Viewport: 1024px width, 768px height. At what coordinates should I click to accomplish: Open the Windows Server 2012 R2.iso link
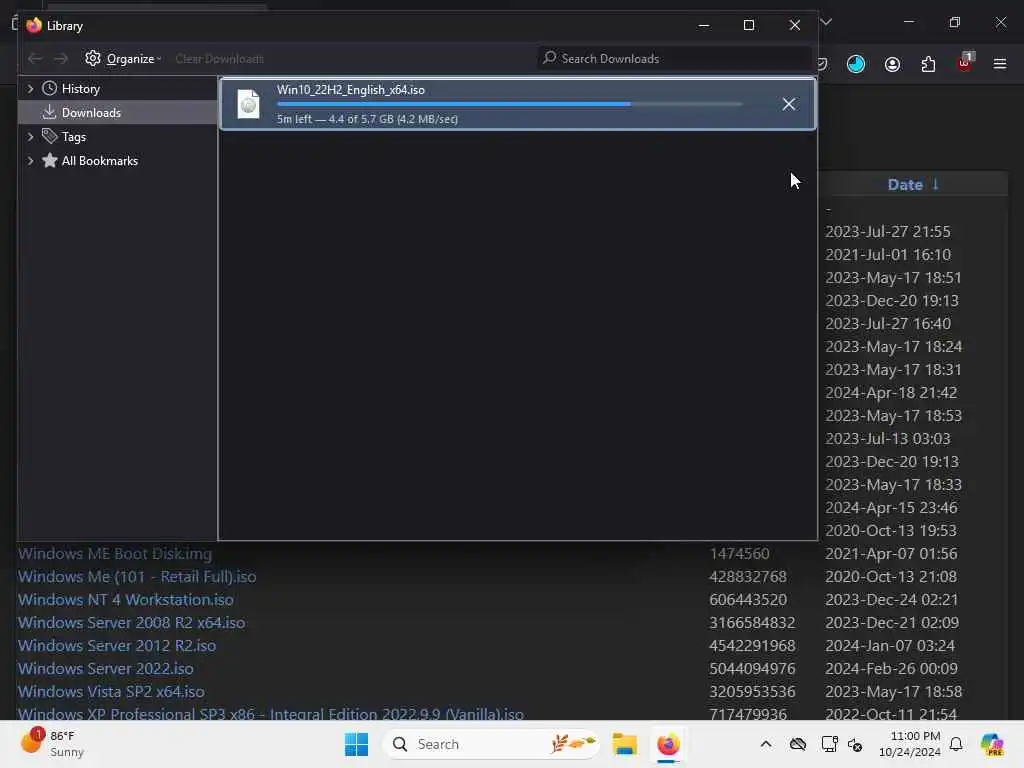pyautogui.click(x=117, y=645)
